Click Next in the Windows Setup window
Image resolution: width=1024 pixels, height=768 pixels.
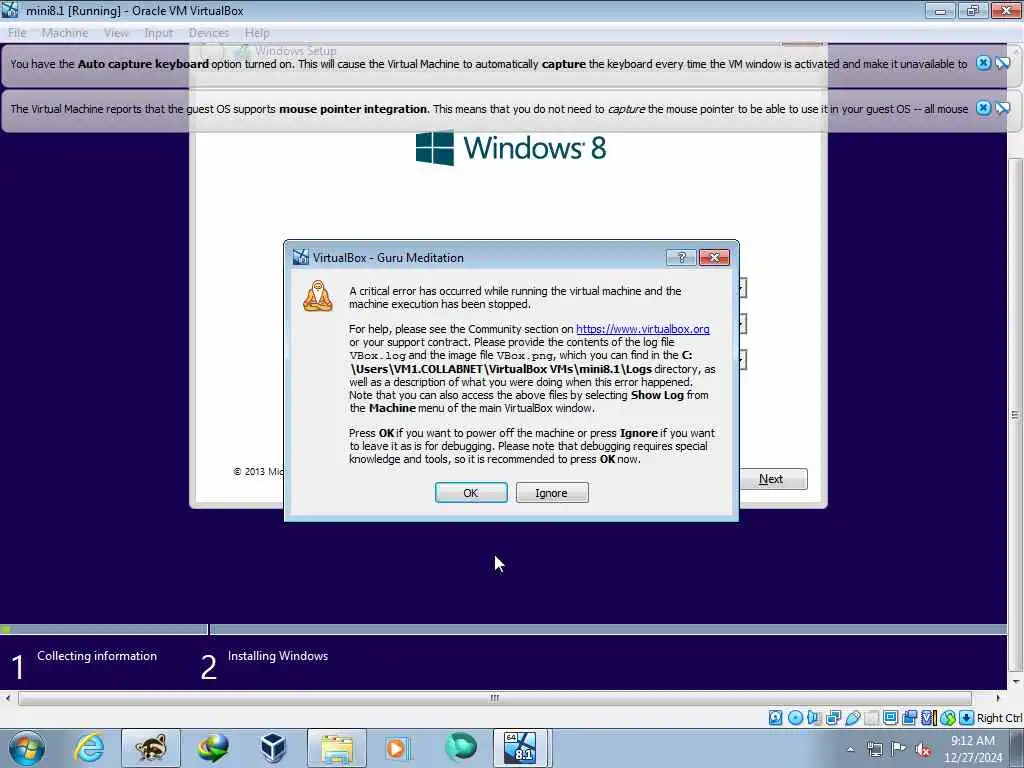[771, 479]
